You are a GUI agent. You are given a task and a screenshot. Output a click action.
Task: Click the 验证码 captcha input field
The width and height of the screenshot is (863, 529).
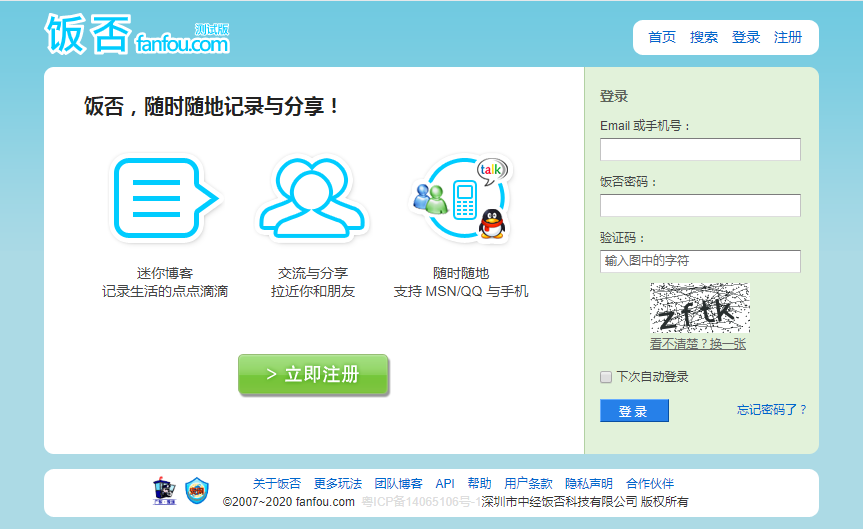[x=700, y=261]
